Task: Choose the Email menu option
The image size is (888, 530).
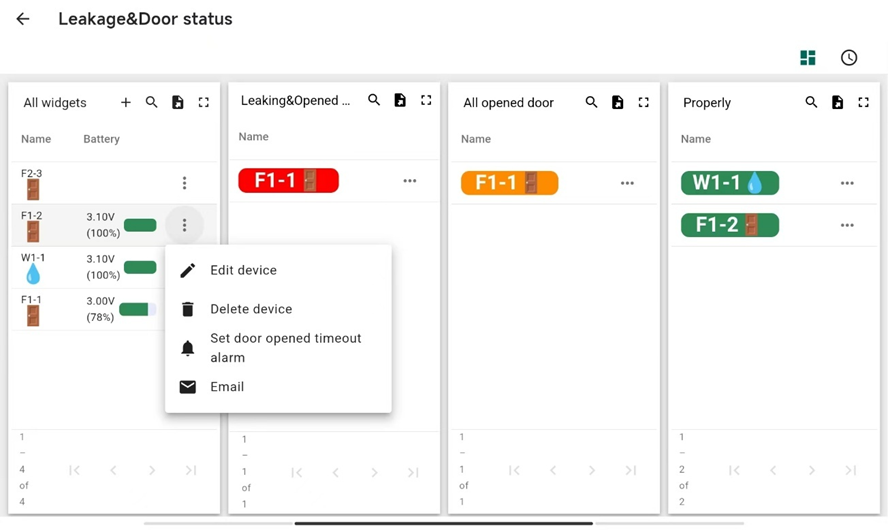Action: pos(227,387)
